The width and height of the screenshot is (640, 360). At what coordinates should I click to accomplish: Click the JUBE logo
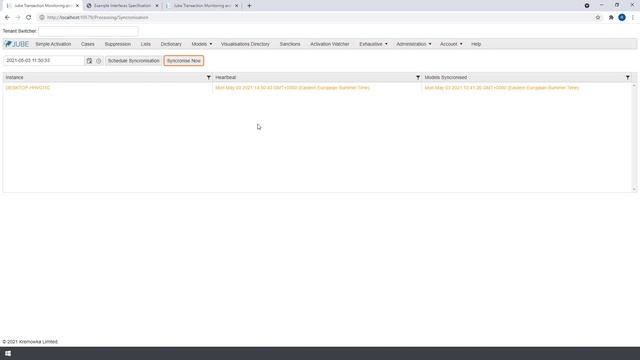17,44
